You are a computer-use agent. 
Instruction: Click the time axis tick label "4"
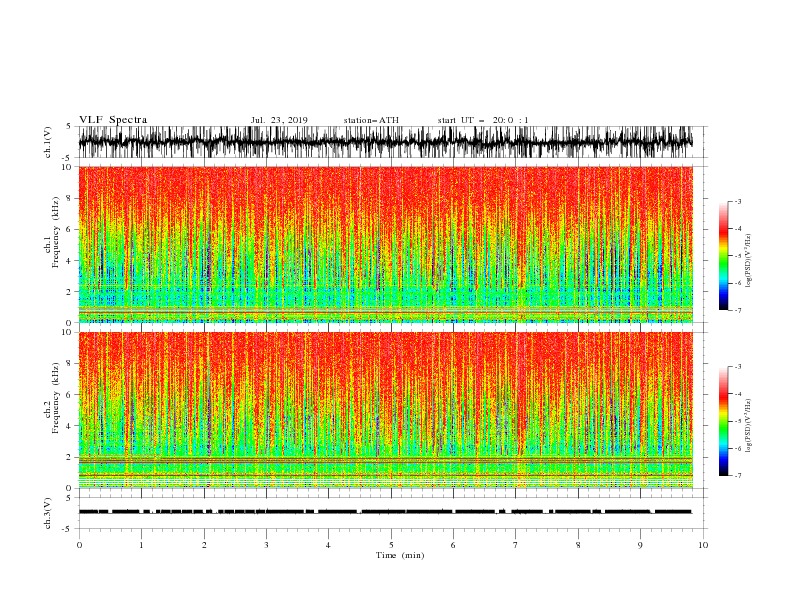tap(329, 545)
